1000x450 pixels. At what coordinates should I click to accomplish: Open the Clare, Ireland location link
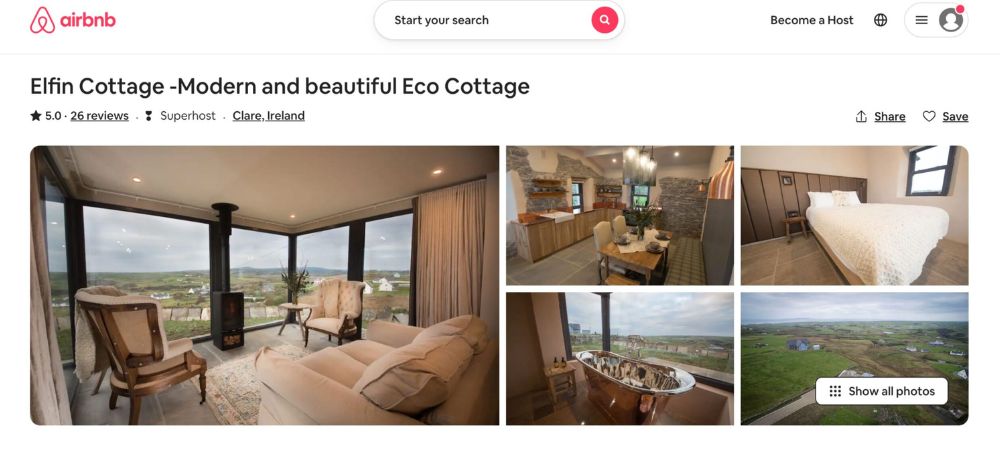268,116
